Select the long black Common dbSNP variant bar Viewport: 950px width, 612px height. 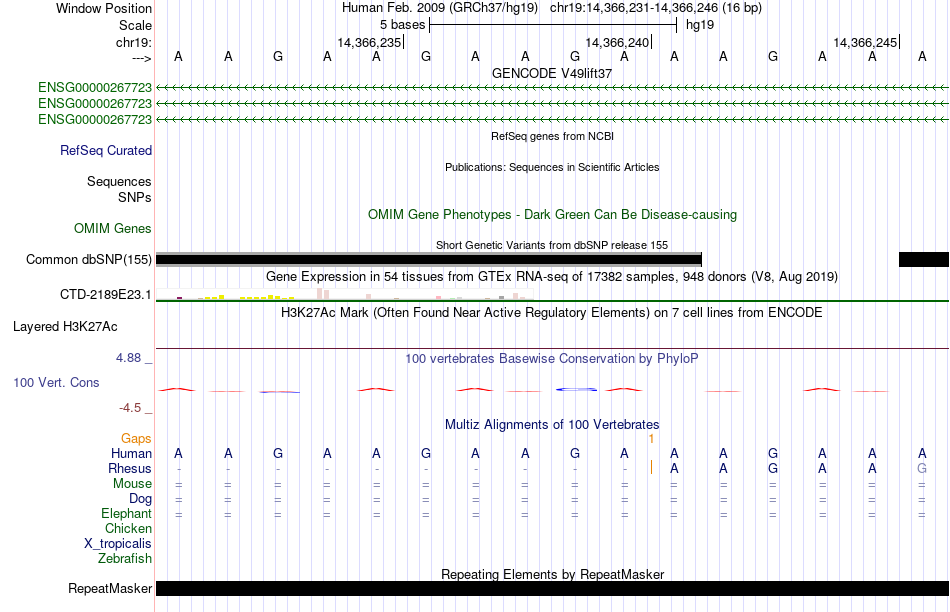click(429, 259)
